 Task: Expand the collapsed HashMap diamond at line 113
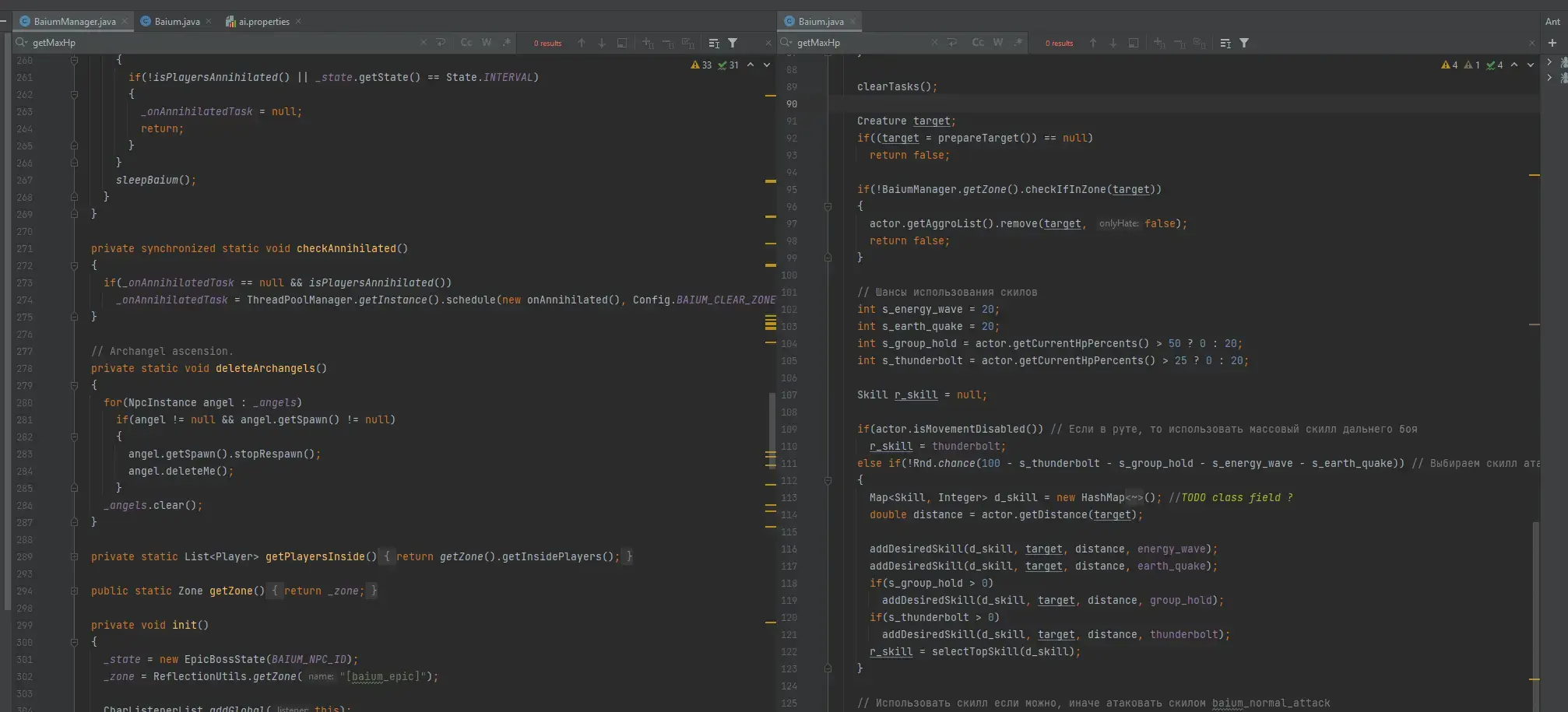(1134, 497)
